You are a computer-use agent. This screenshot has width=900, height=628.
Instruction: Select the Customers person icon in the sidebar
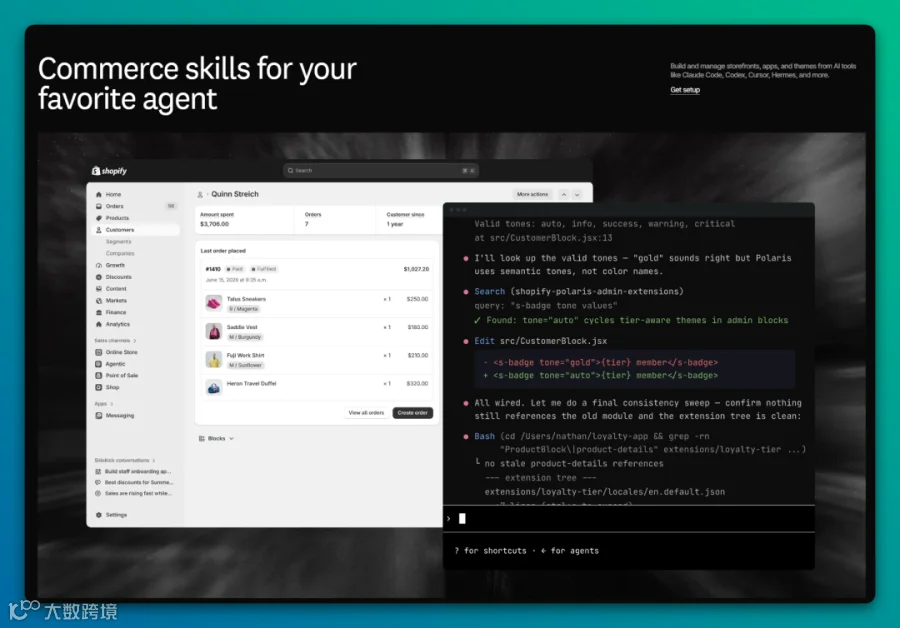tap(99, 230)
